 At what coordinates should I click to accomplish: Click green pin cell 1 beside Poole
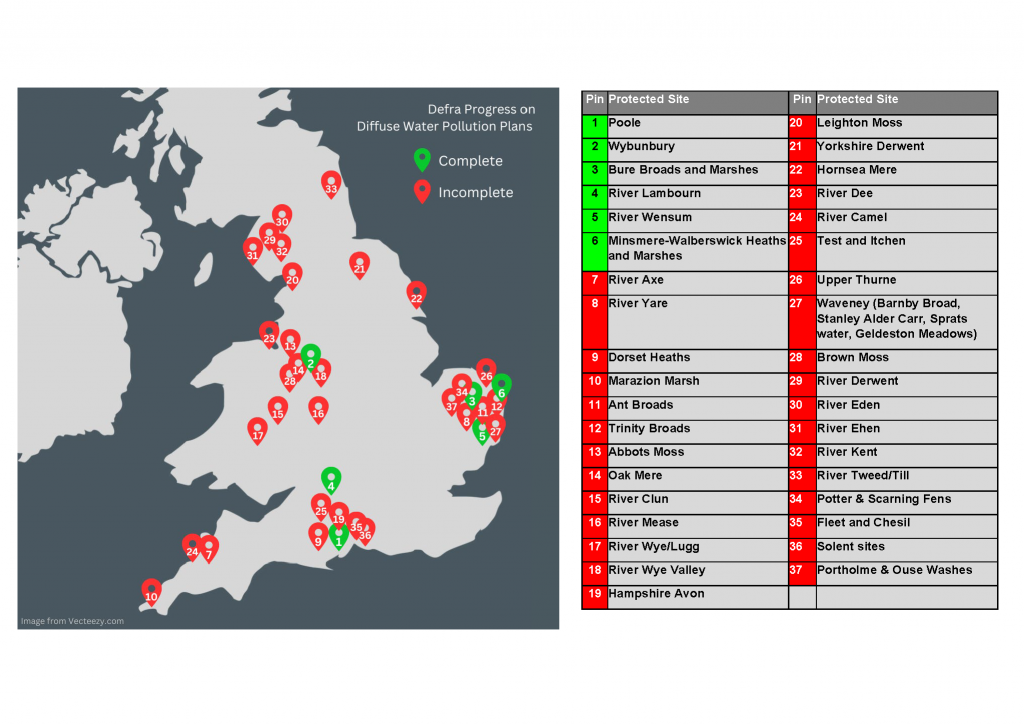tap(594, 123)
